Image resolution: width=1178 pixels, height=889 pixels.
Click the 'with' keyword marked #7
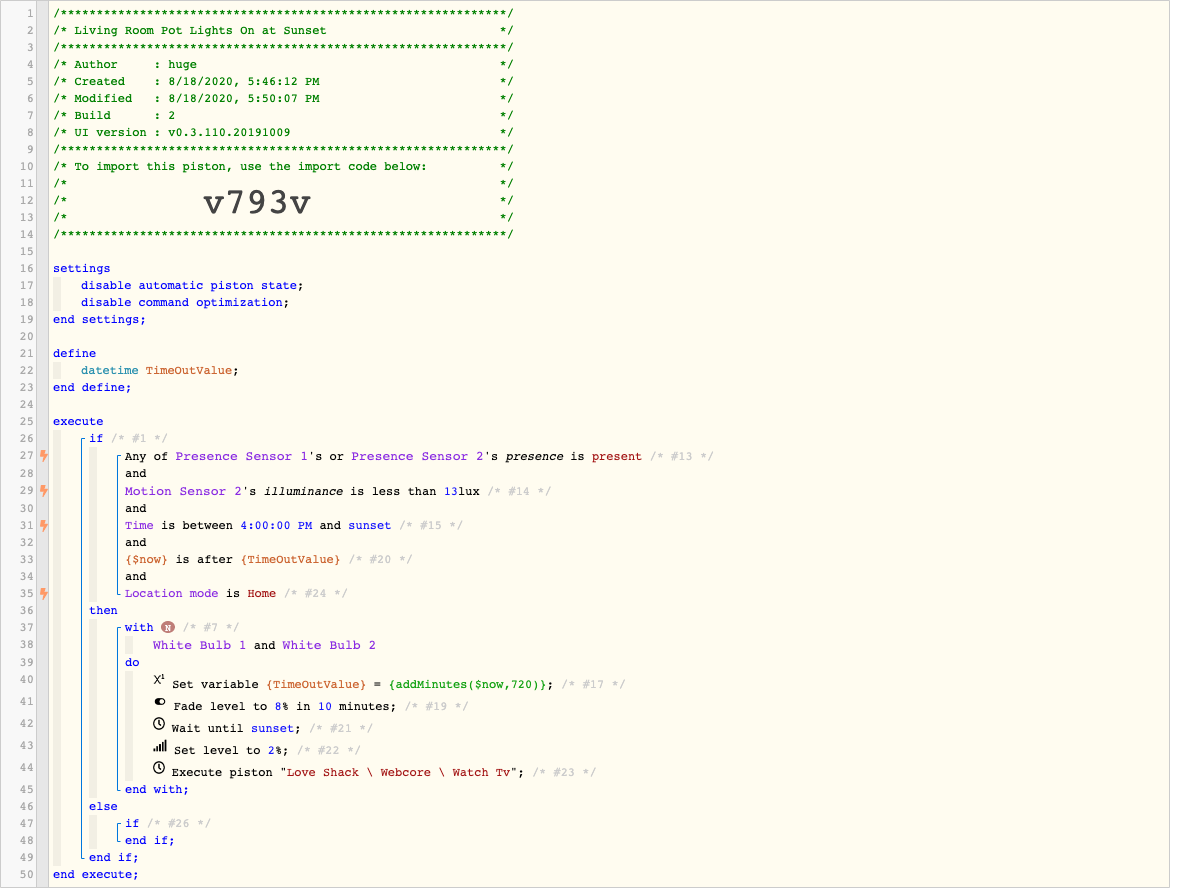[x=139, y=627]
